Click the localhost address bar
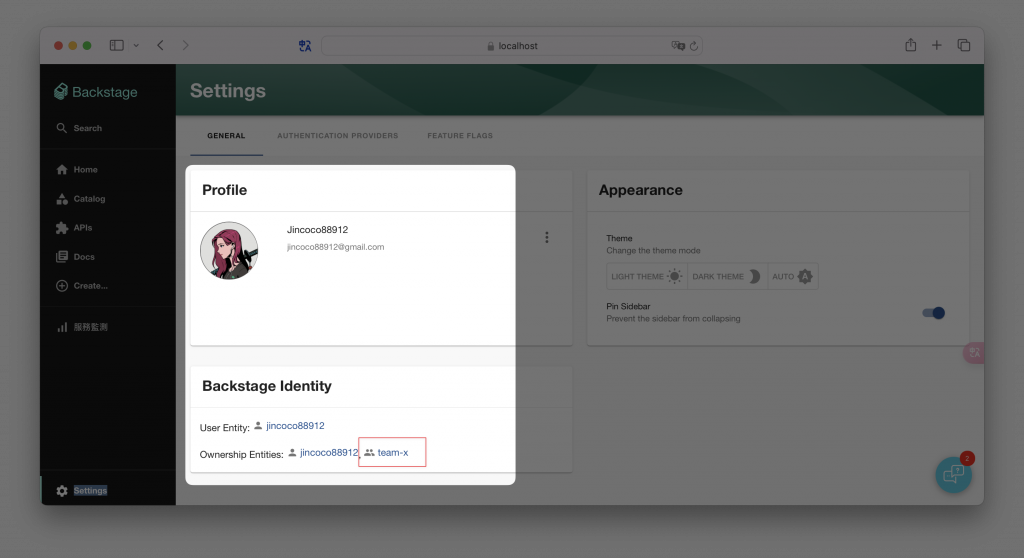The width and height of the screenshot is (1024, 558). point(512,46)
